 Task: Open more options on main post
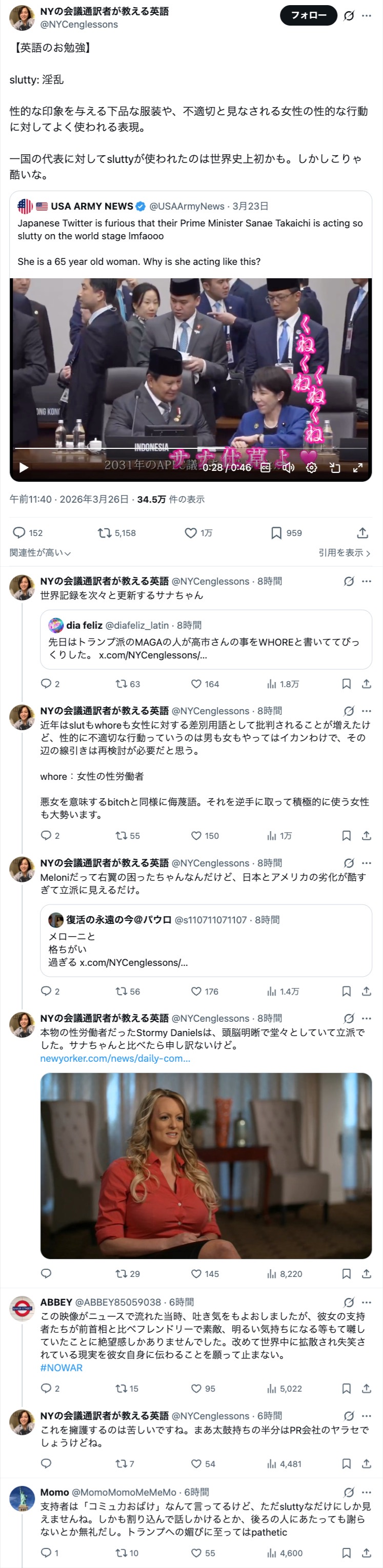[367, 15]
